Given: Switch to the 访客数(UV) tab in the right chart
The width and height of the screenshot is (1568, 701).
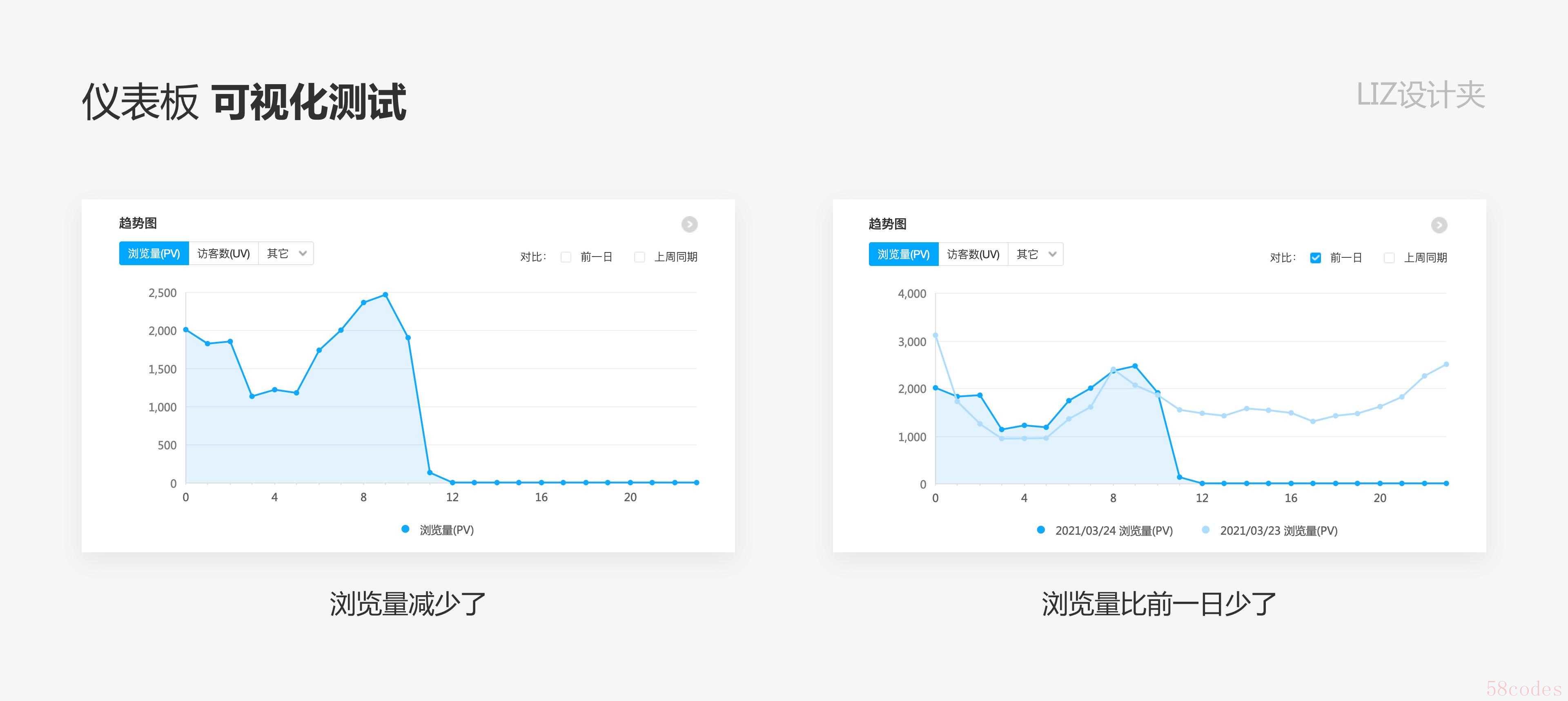Looking at the screenshot, I should click(x=973, y=254).
